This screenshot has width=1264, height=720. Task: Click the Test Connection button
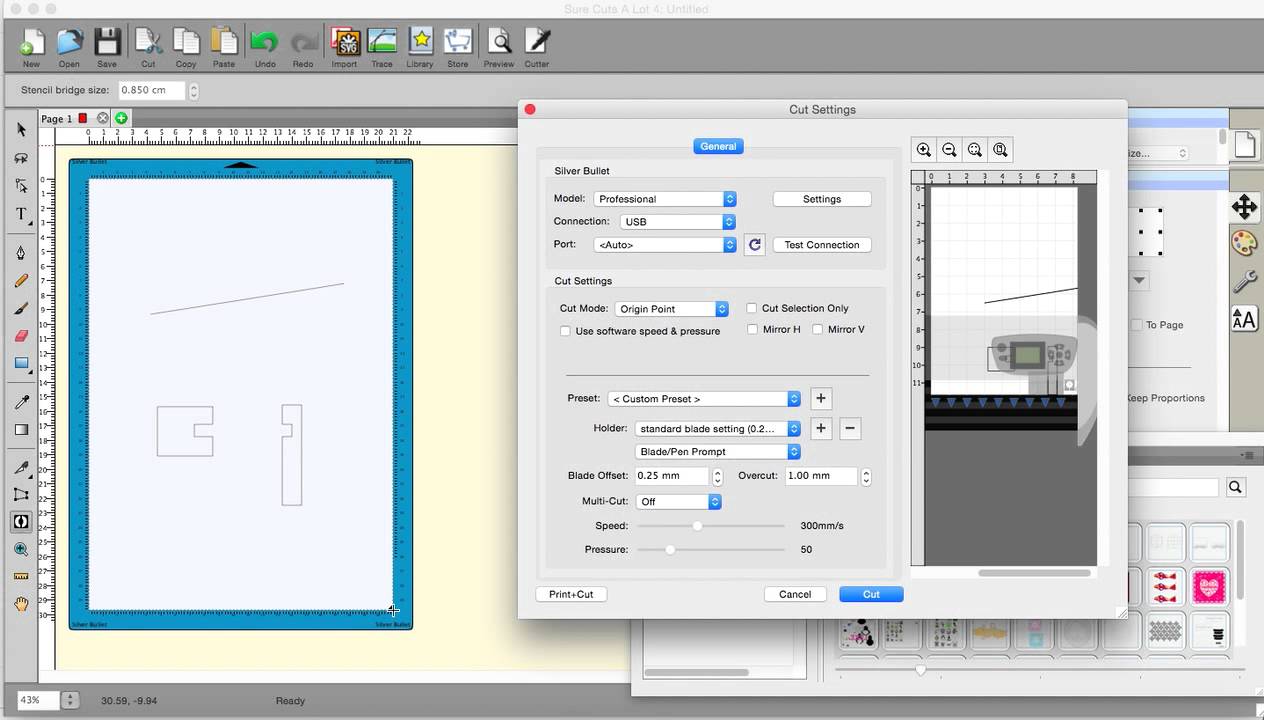[x=822, y=244]
